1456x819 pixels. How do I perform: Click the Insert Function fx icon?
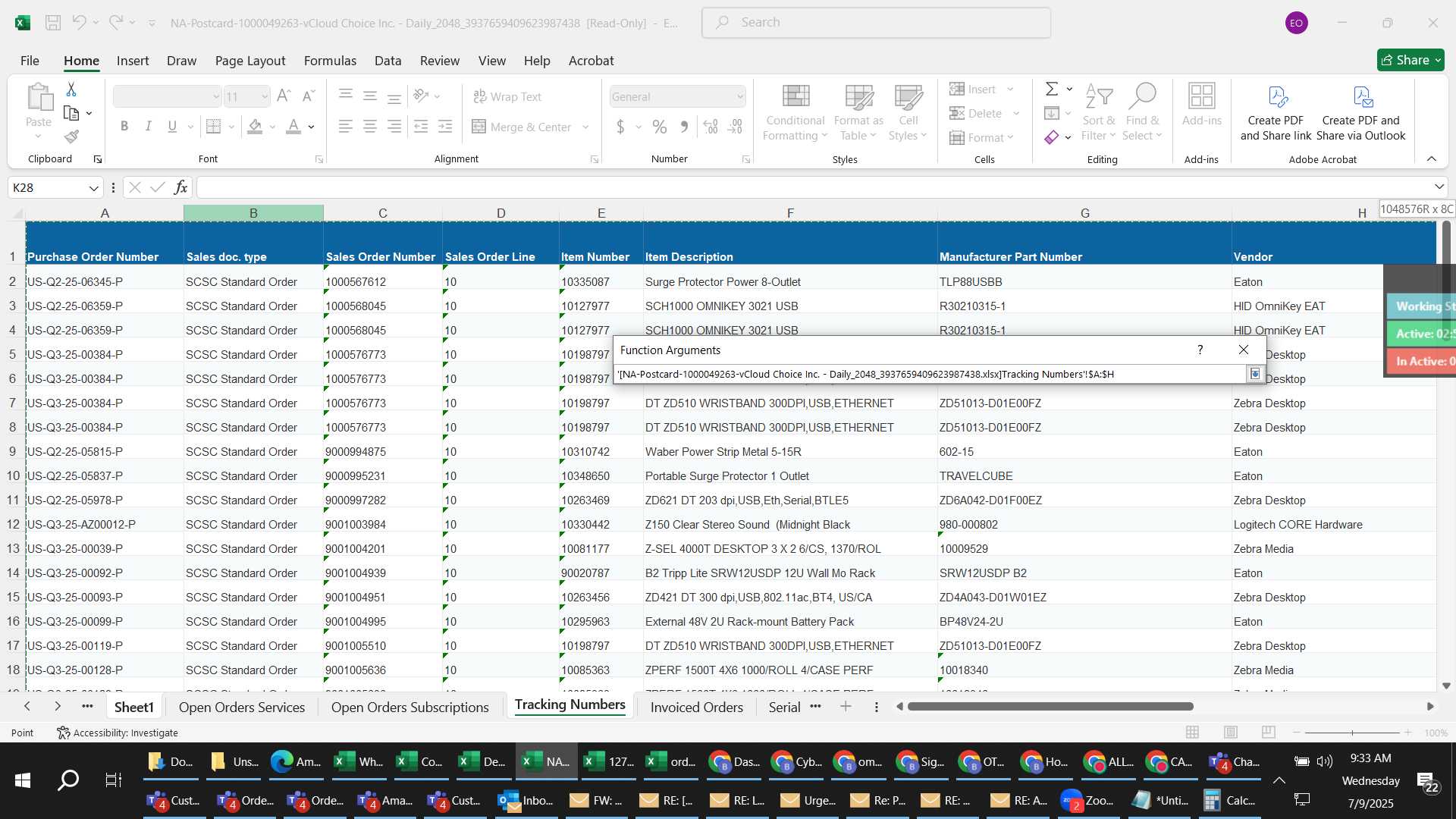tap(180, 187)
